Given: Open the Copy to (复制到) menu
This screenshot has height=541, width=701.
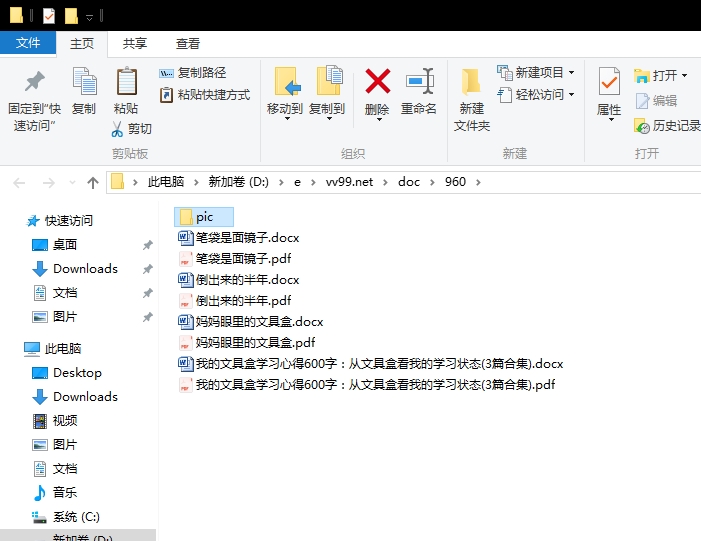Looking at the screenshot, I should click(328, 93).
